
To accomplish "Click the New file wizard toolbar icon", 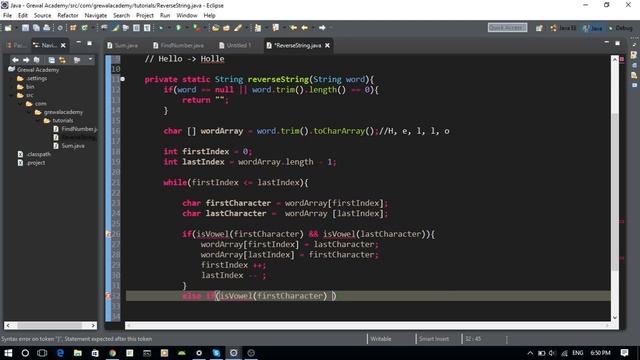I will point(8,28).
